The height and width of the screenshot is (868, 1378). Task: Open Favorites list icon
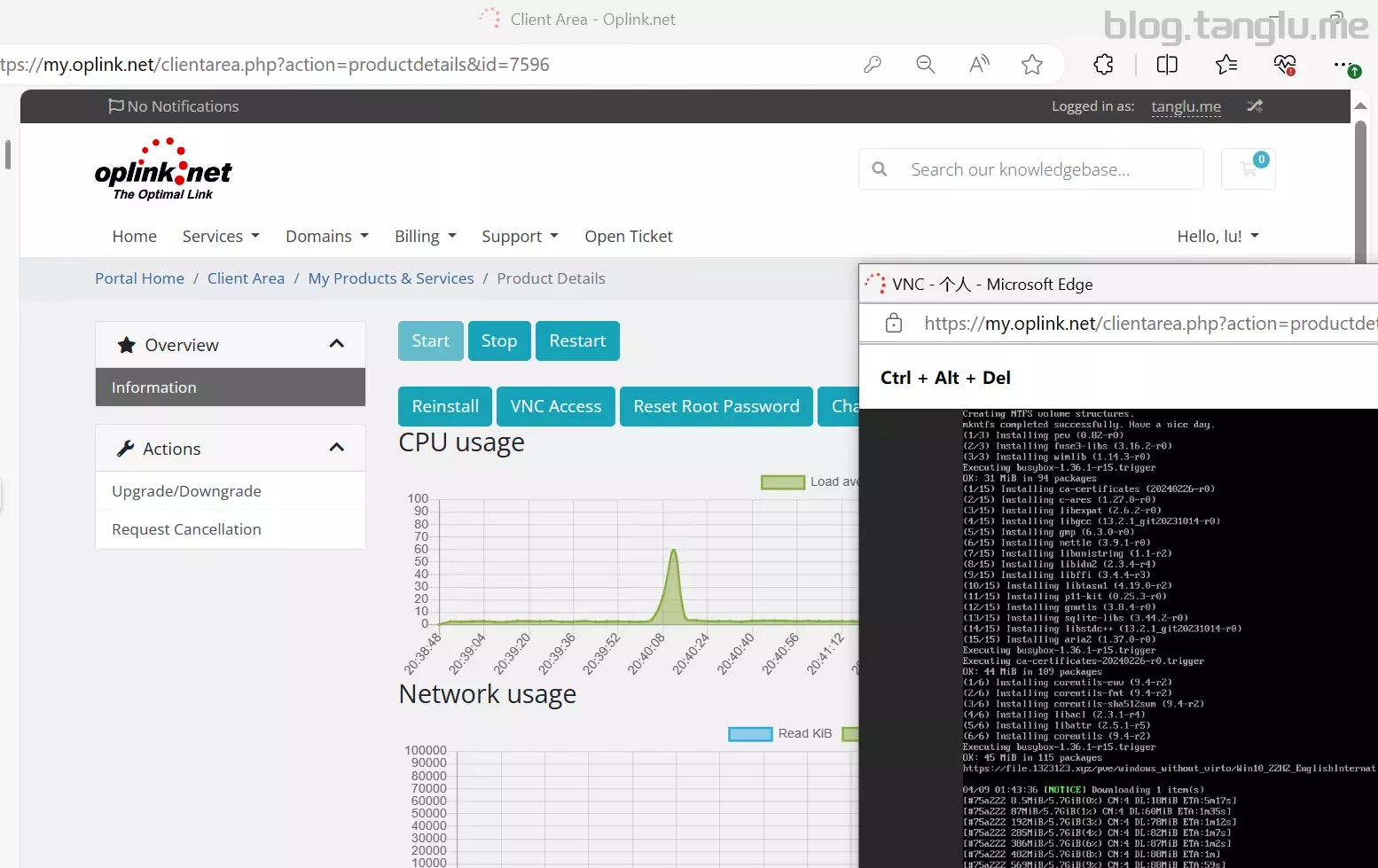[x=1226, y=65]
